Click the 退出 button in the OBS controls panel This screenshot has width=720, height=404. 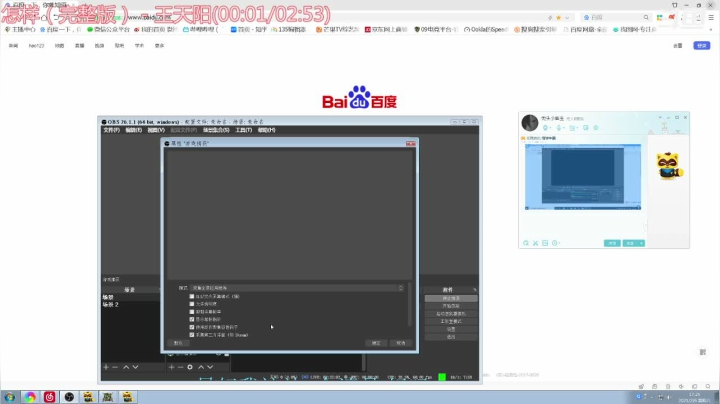pyautogui.click(x=451, y=337)
